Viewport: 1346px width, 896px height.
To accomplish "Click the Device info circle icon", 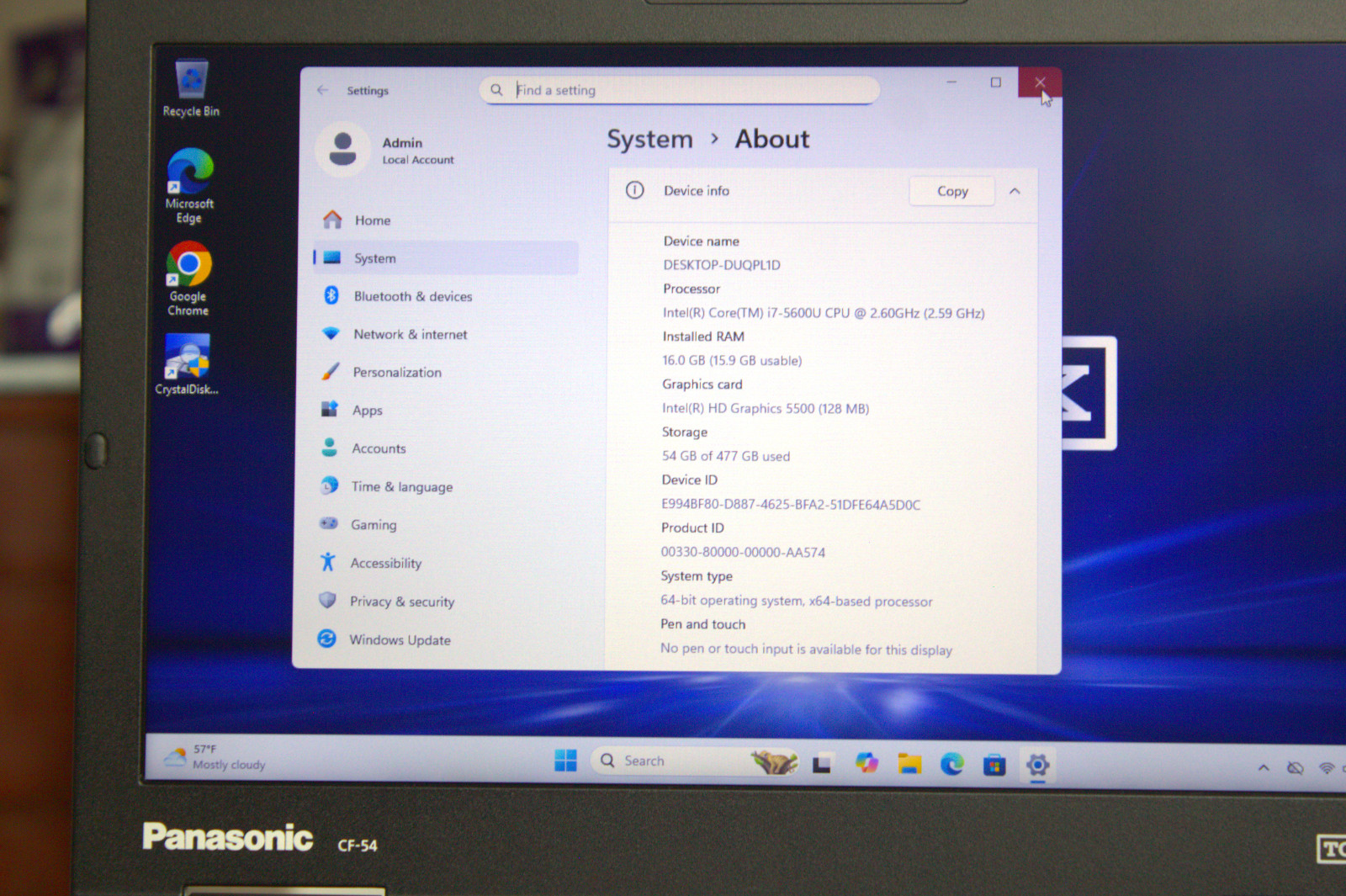I will tap(635, 190).
